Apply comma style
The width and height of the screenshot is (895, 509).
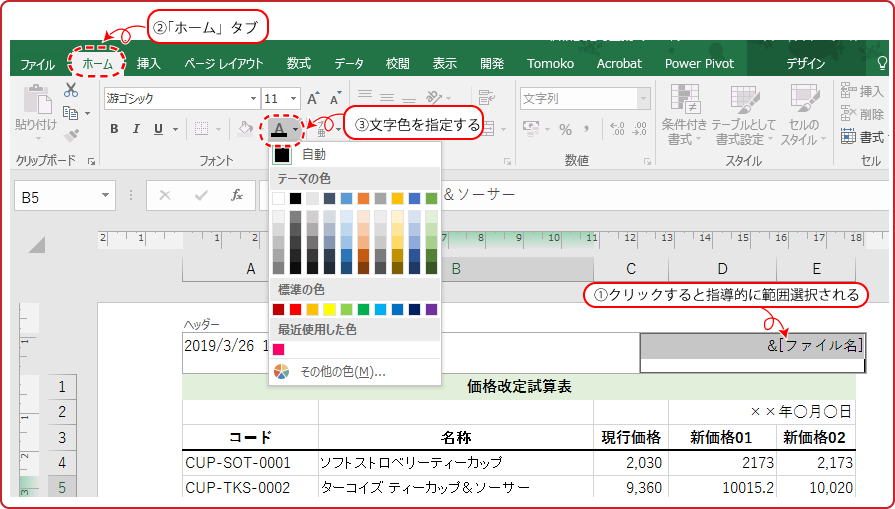[587, 129]
